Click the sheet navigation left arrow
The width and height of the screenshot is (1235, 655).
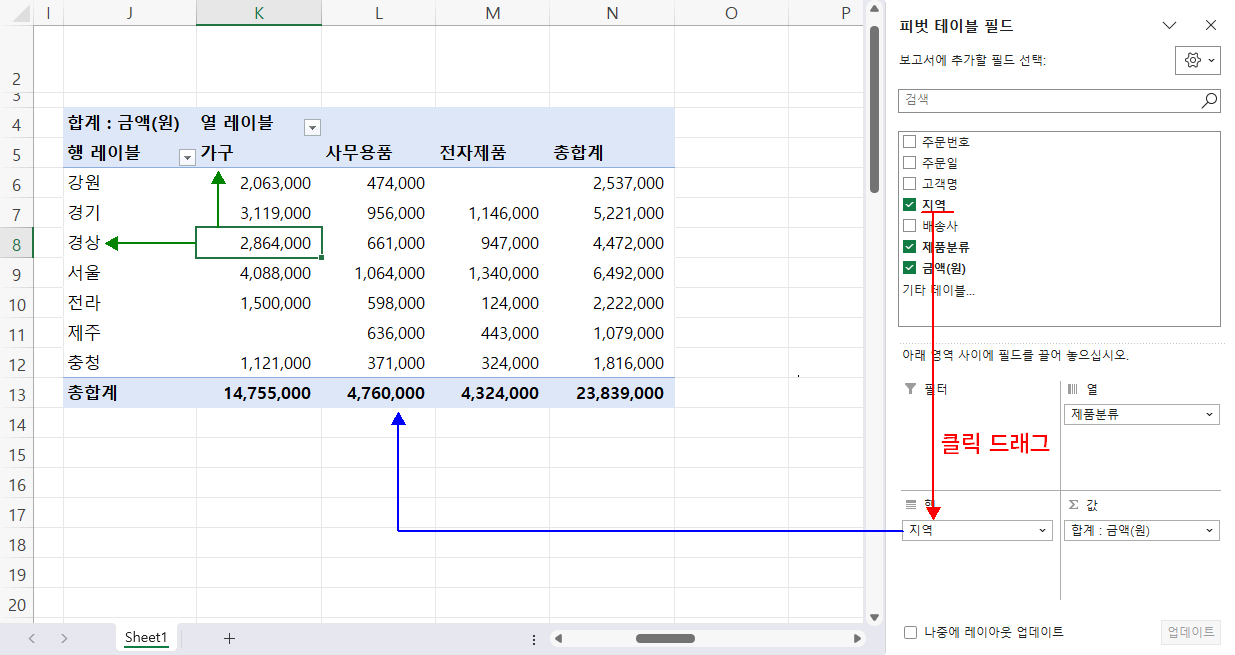coord(30,637)
